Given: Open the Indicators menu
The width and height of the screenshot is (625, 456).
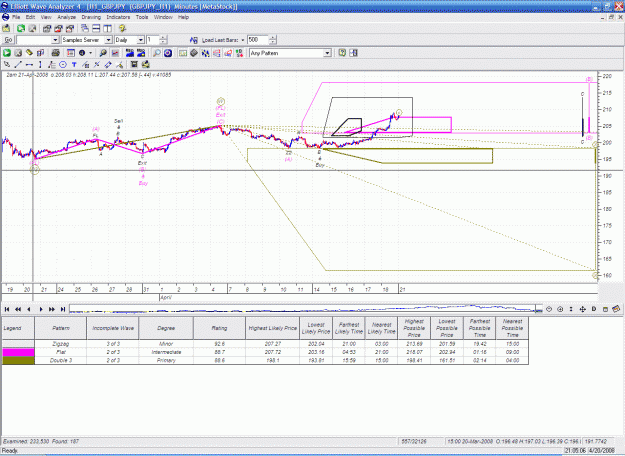Looking at the screenshot, I should 118,17.
